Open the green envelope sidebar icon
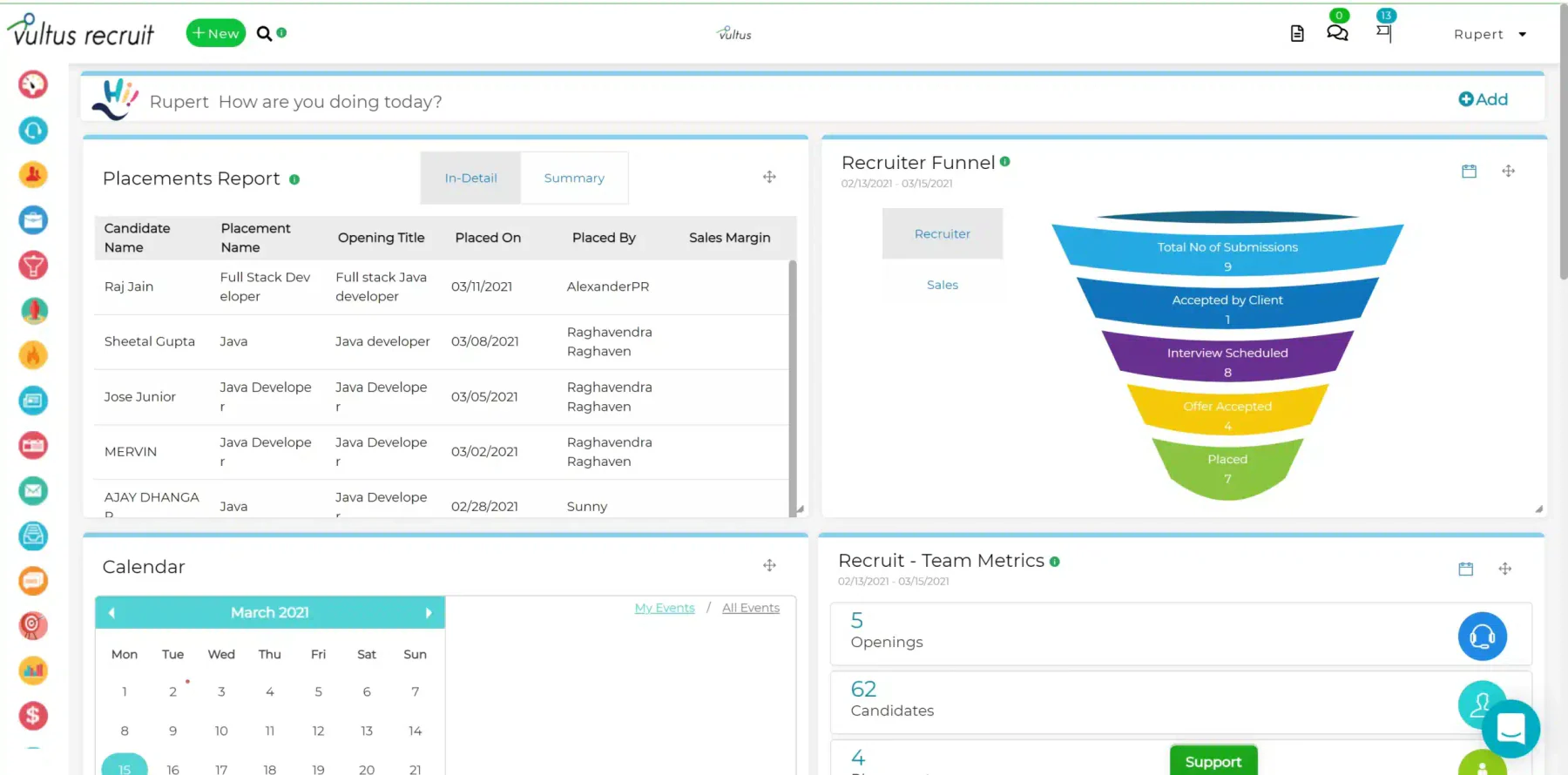The image size is (1568, 775). click(x=33, y=490)
